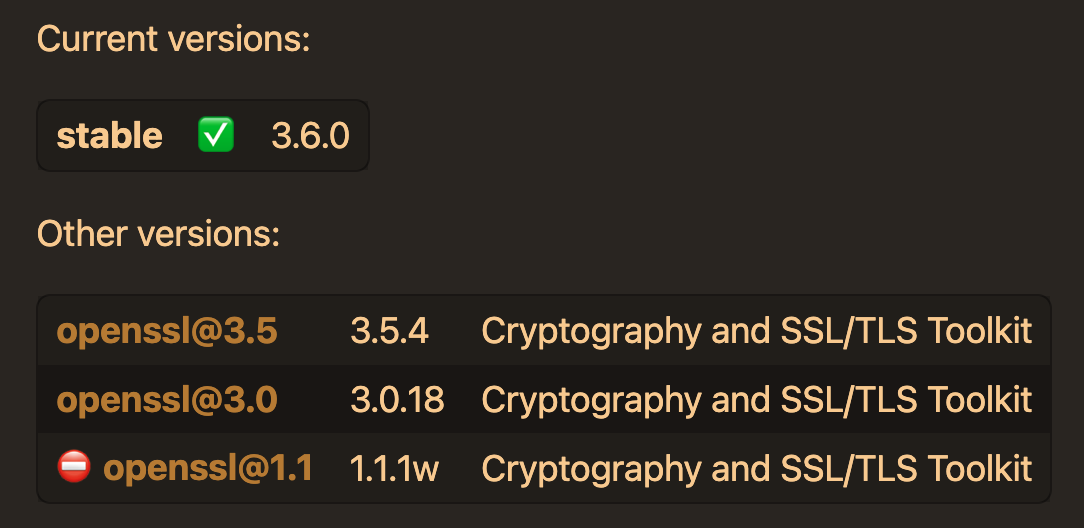
Task: Click the gap between checkmark and 3.6.0
Action: coord(253,135)
